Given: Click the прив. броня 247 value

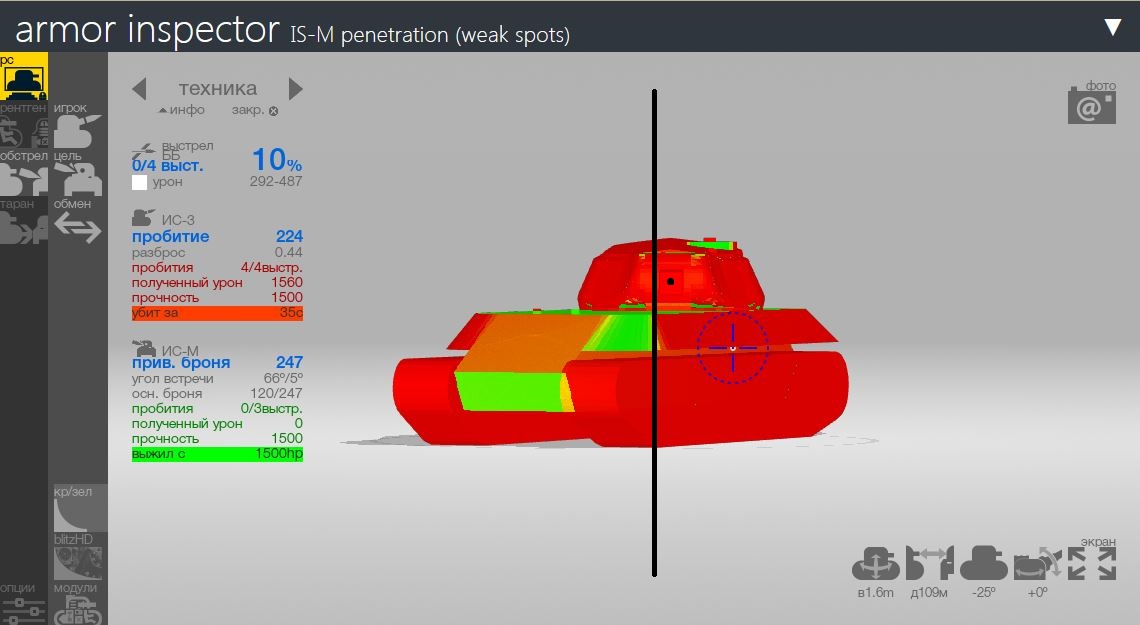Looking at the screenshot, I should click(x=289, y=362).
